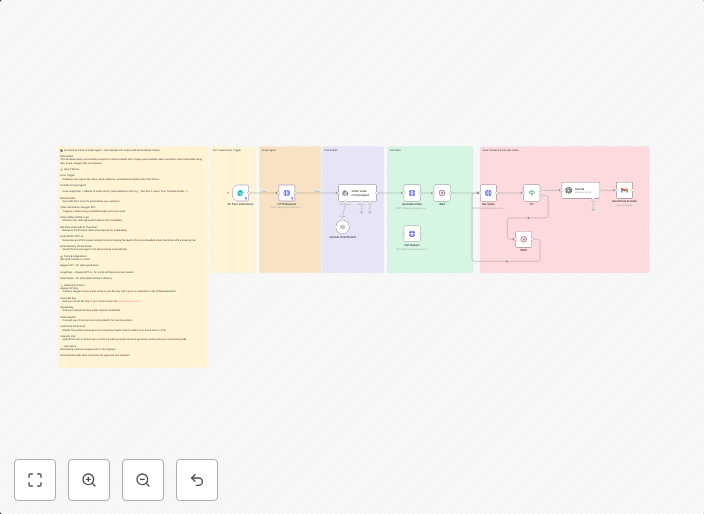Open the Get Video node
The image size is (704, 514).
click(488, 192)
